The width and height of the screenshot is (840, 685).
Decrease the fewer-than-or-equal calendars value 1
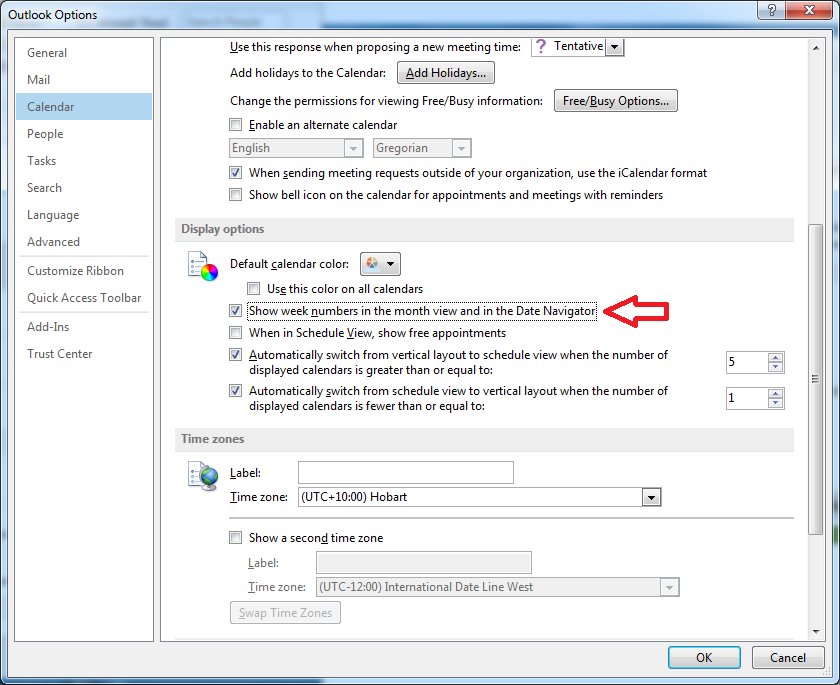tap(775, 403)
